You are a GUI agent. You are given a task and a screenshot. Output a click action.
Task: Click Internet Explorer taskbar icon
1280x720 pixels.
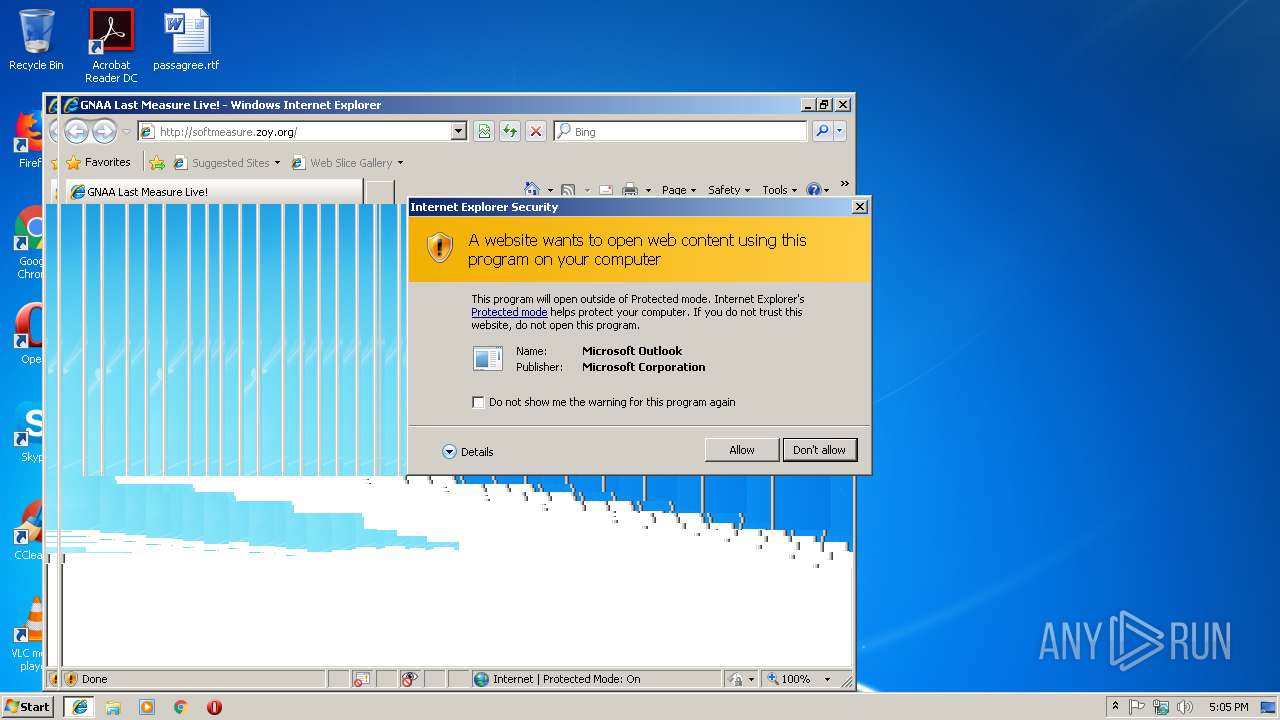(x=79, y=707)
